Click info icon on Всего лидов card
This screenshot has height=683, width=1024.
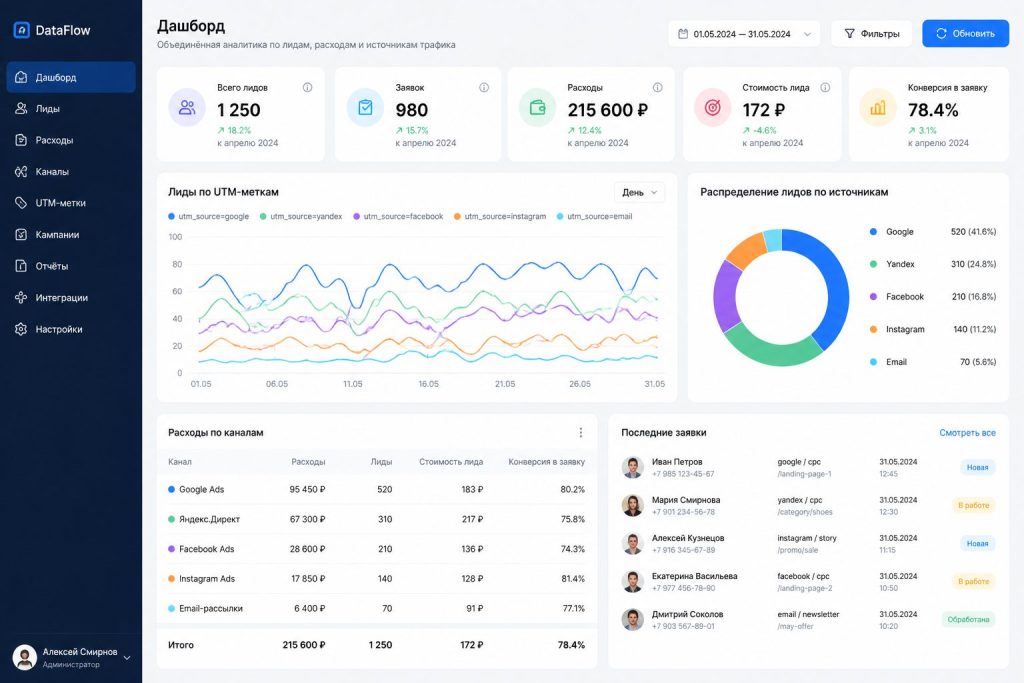tap(307, 87)
